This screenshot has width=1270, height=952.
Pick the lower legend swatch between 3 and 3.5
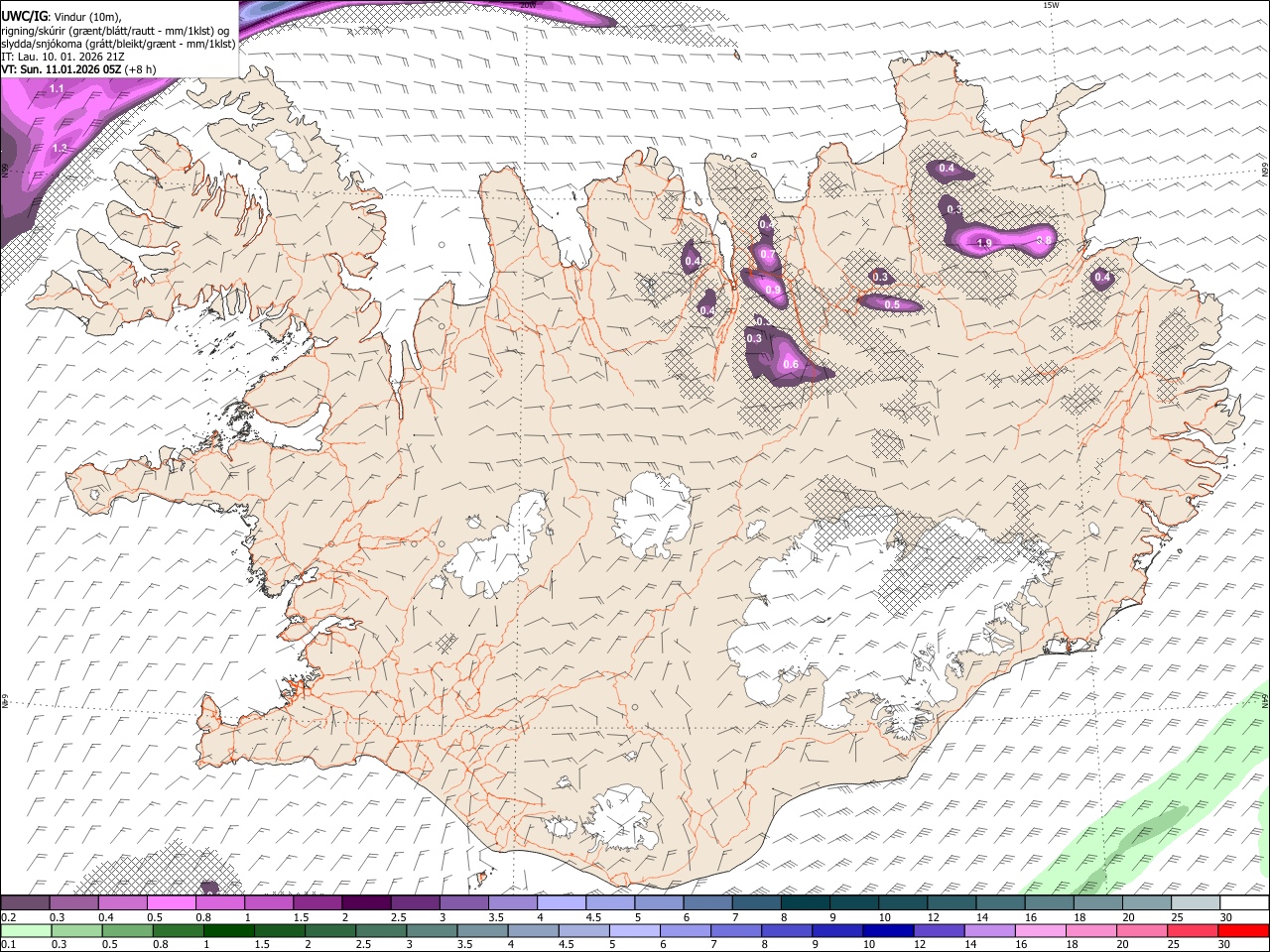tap(432, 931)
